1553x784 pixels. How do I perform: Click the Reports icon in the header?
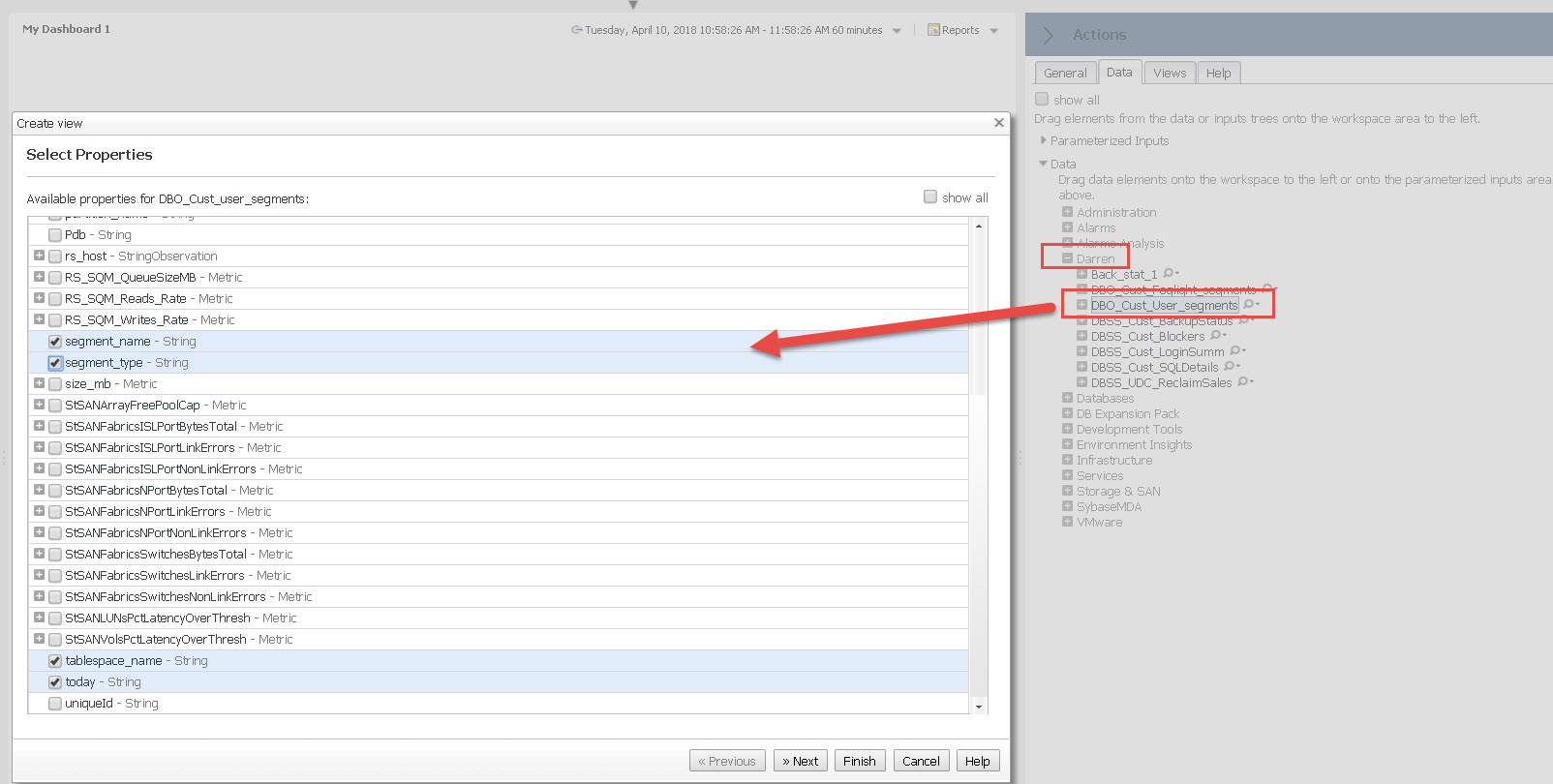[933, 30]
